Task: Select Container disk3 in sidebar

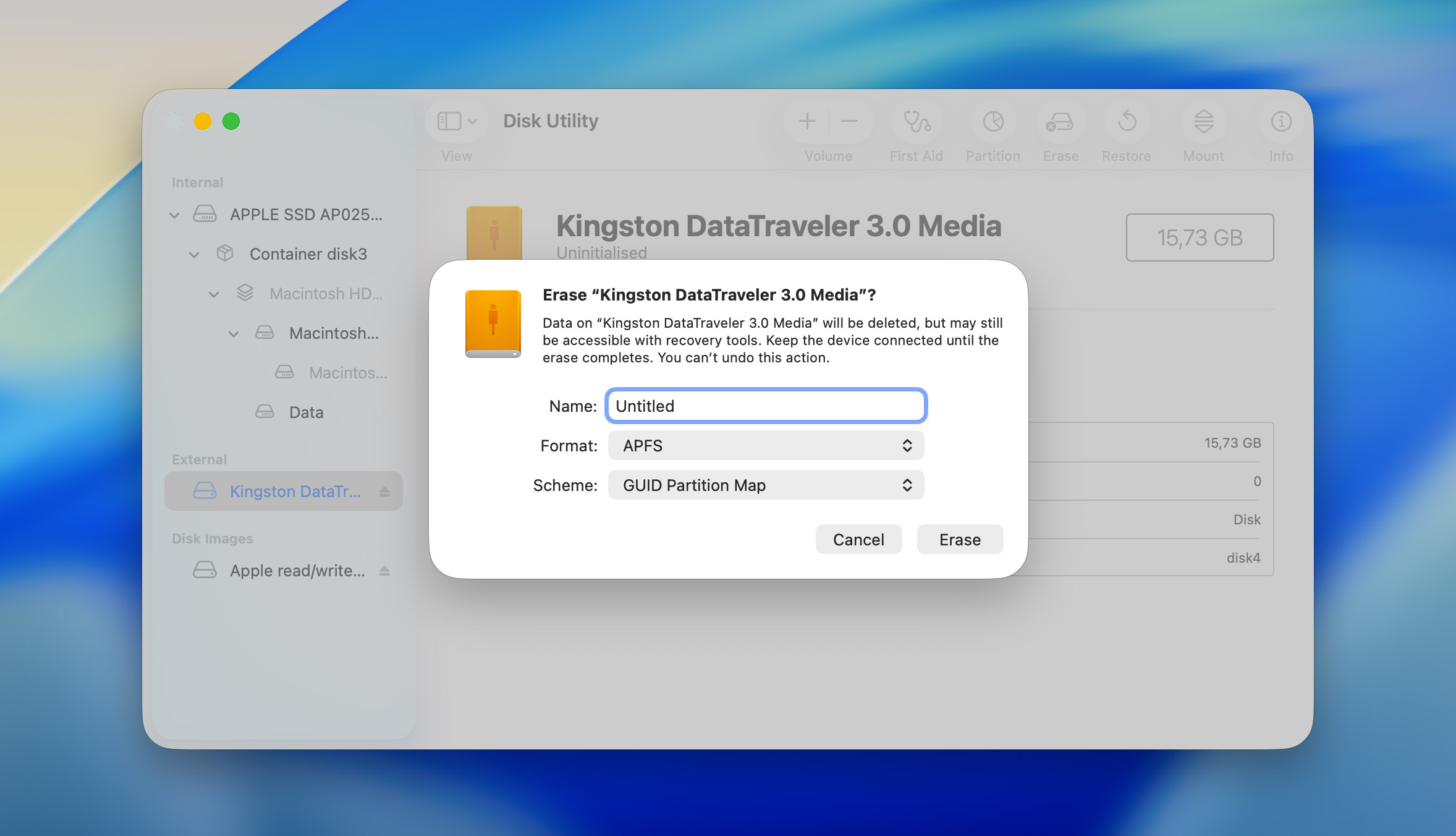Action: tap(284, 254)
